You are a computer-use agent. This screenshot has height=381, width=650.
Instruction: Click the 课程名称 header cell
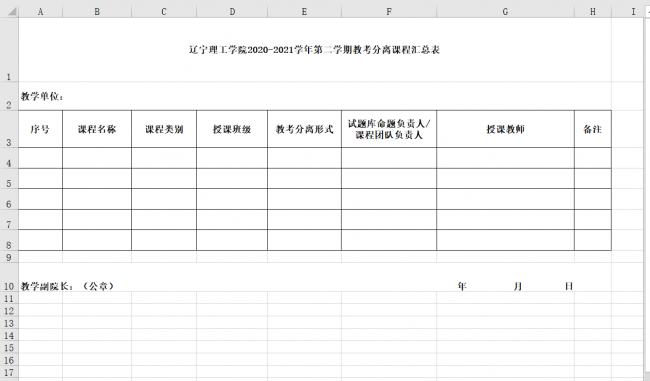(97, 129)
